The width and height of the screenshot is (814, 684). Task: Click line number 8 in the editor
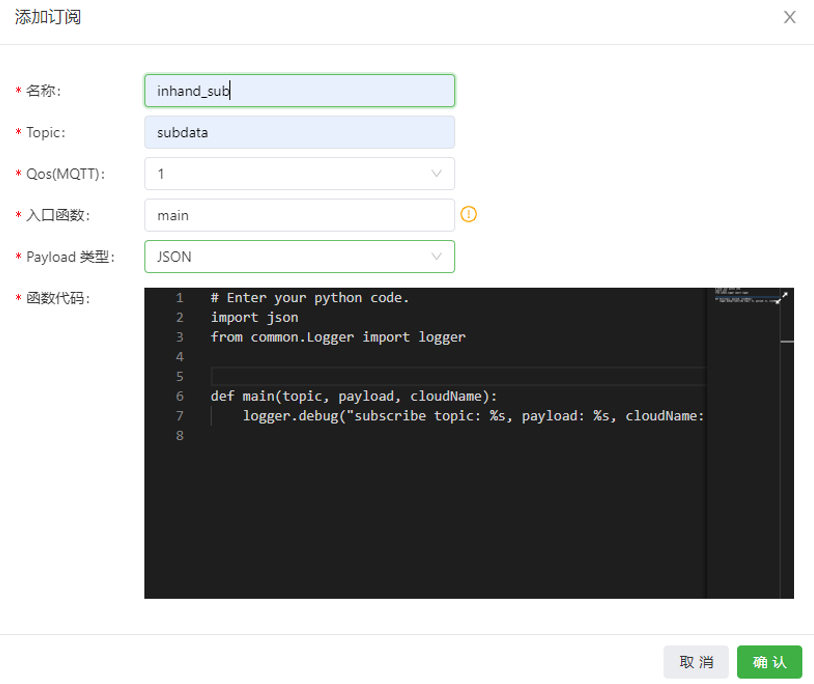pyautogui.click(x=180, y=436)
